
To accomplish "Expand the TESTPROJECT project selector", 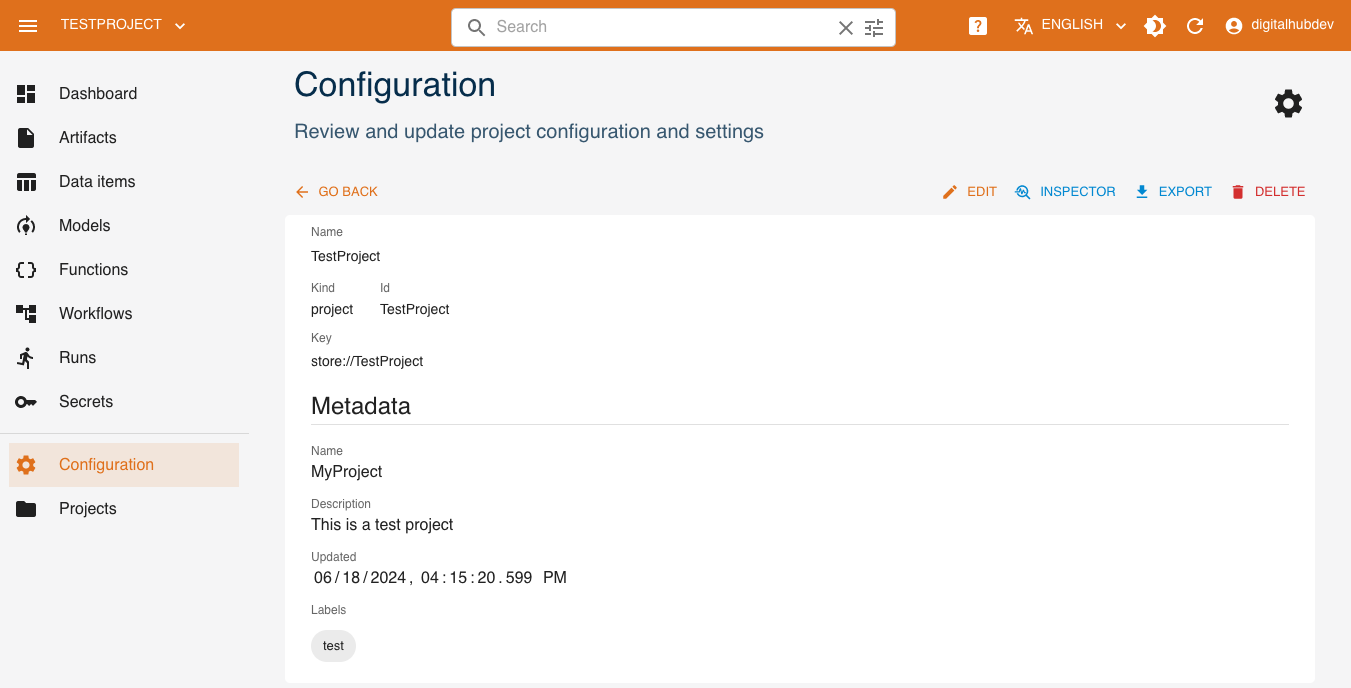I will click(x=123, y=25).
